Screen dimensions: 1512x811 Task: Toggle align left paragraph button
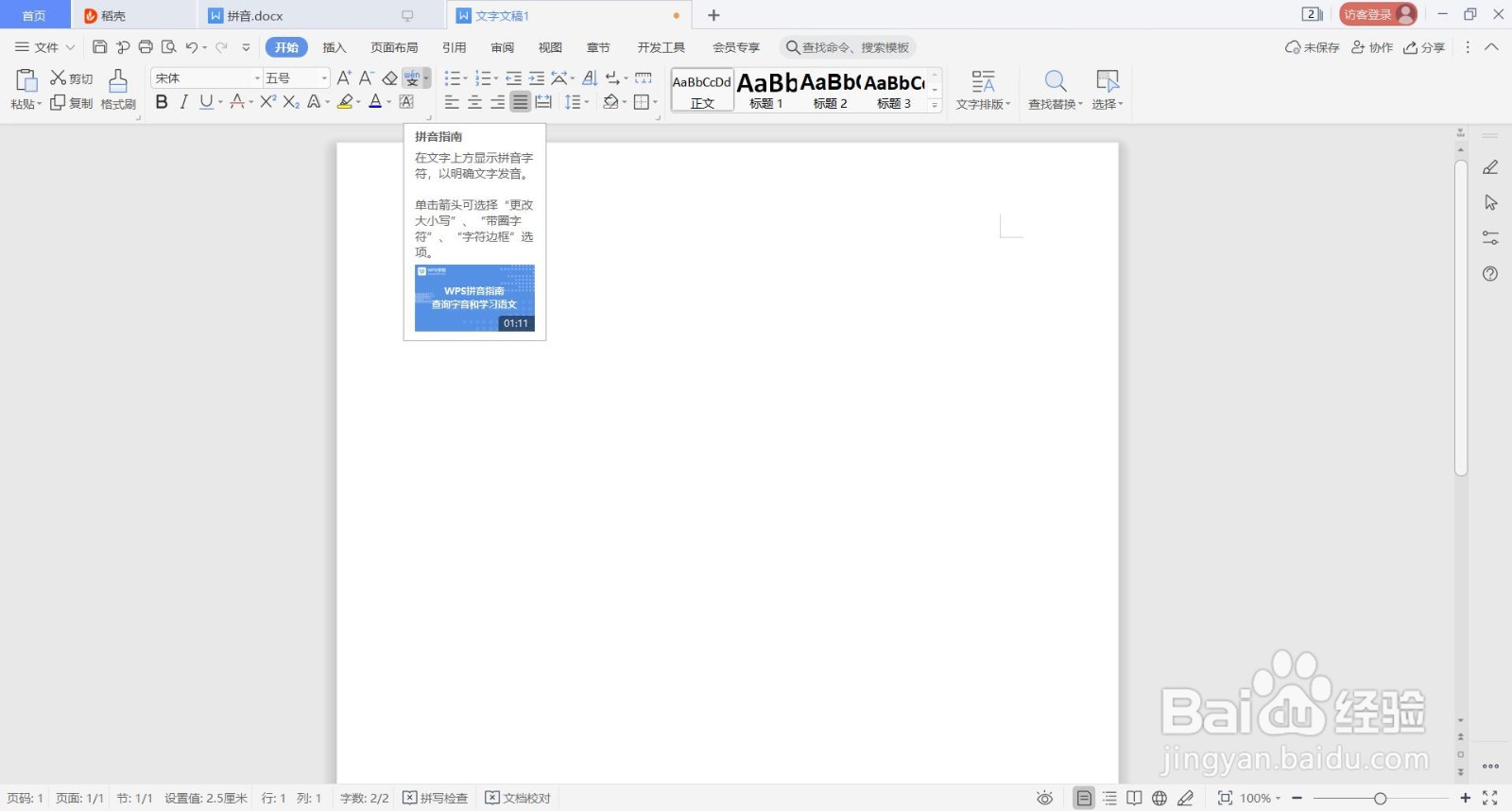point(452,101)
